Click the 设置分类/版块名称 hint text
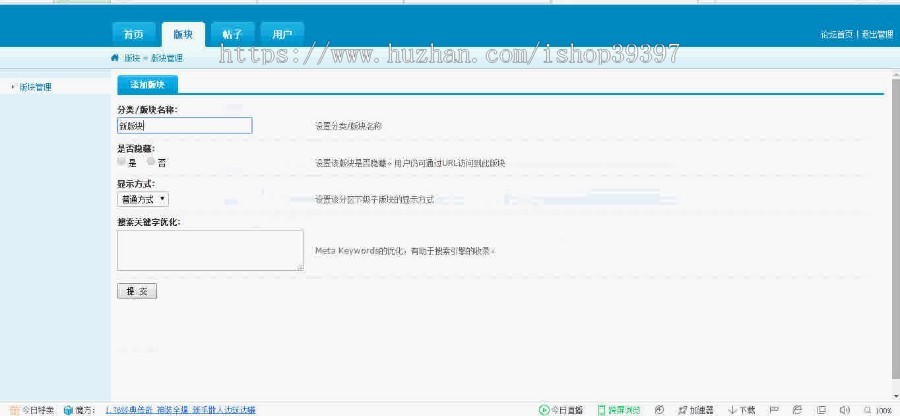The height and width of the screenshot is (416, 900). [348, 126]
